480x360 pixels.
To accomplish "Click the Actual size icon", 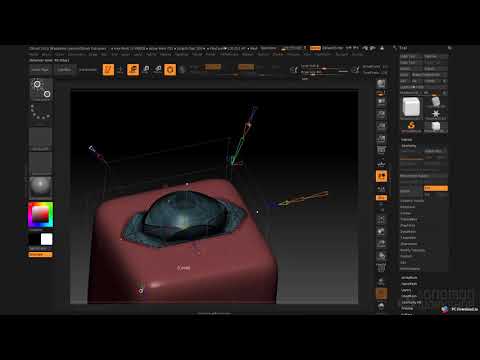I will (381, 127).
